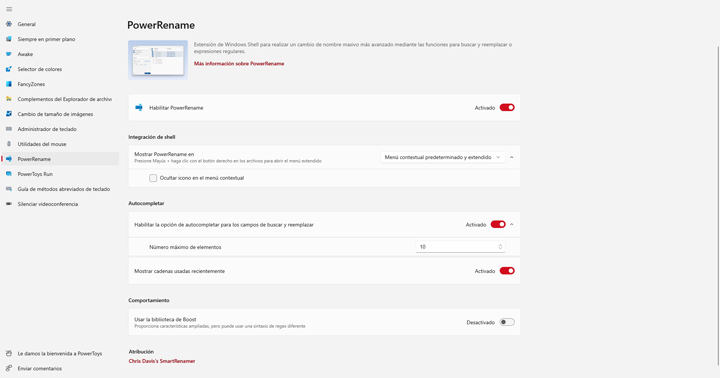720x378 pixels.
Task: Click the Complementos del Explorador icon
Action: click(x=9, y=99)
